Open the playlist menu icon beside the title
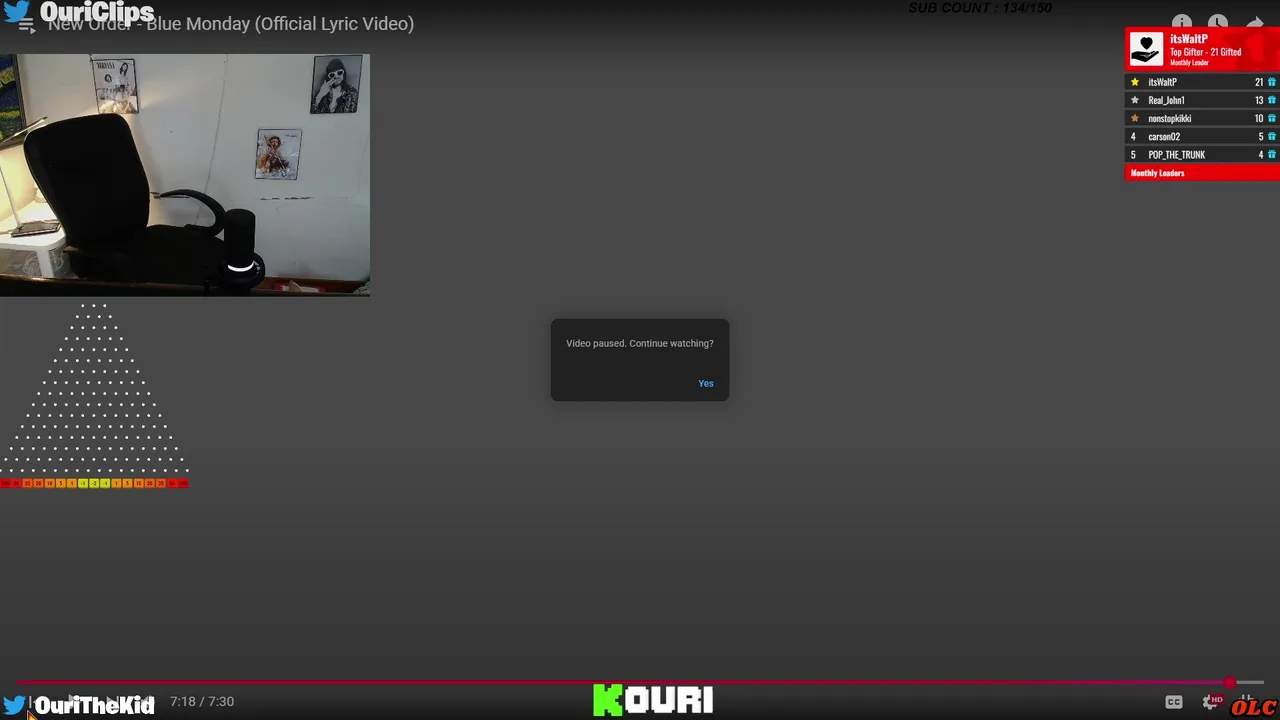The width and height of the screenshot is (1280, 720). point(26,25)
